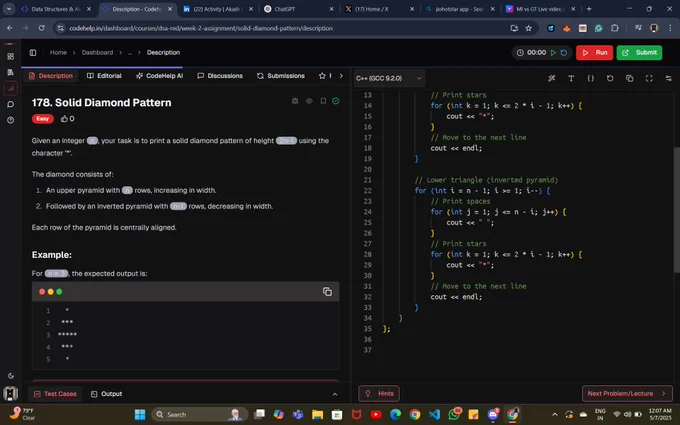Open the chat bubble icon in left sidebar

(10, 104)
